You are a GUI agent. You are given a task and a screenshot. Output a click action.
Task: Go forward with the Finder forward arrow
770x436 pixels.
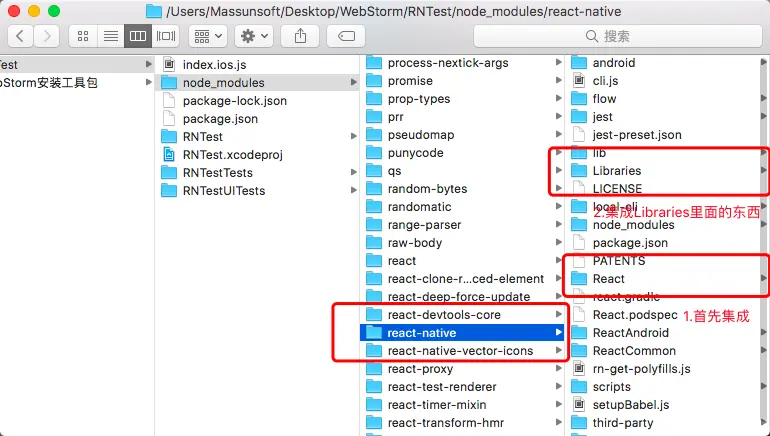(x=47, y=36)
